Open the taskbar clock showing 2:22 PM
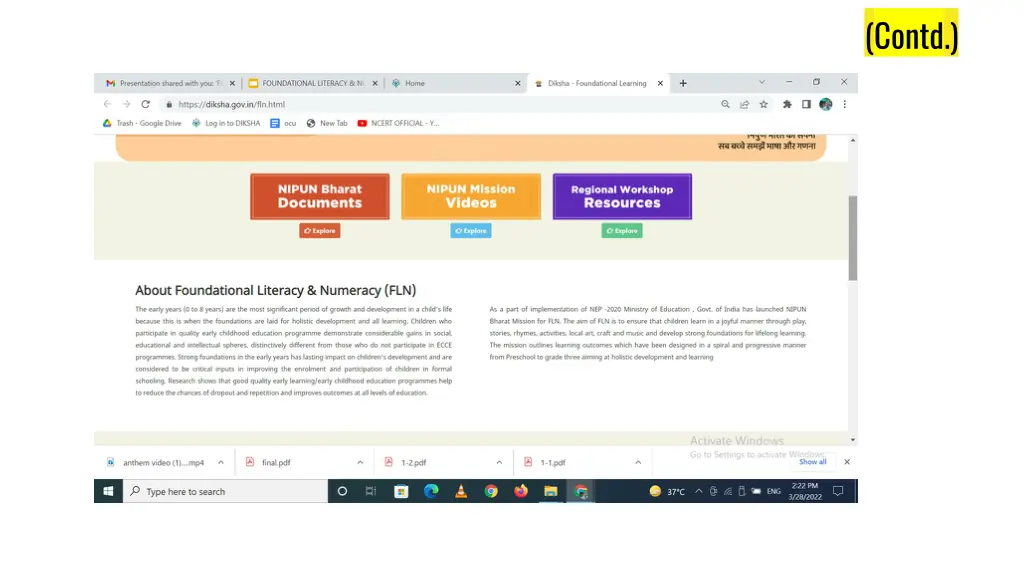Viewport: 1024px width, 576px height. click(x=805, y=491)
